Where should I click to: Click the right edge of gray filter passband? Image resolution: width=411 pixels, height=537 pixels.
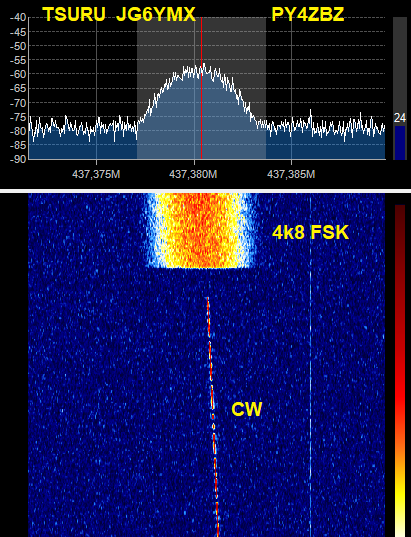266,88
